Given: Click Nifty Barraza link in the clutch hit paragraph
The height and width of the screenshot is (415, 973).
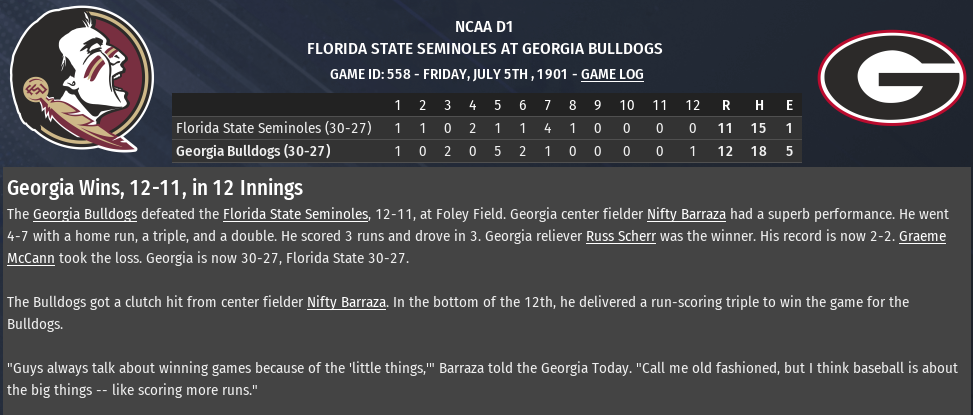Looking at the screenshot, I should pos(346,302).
